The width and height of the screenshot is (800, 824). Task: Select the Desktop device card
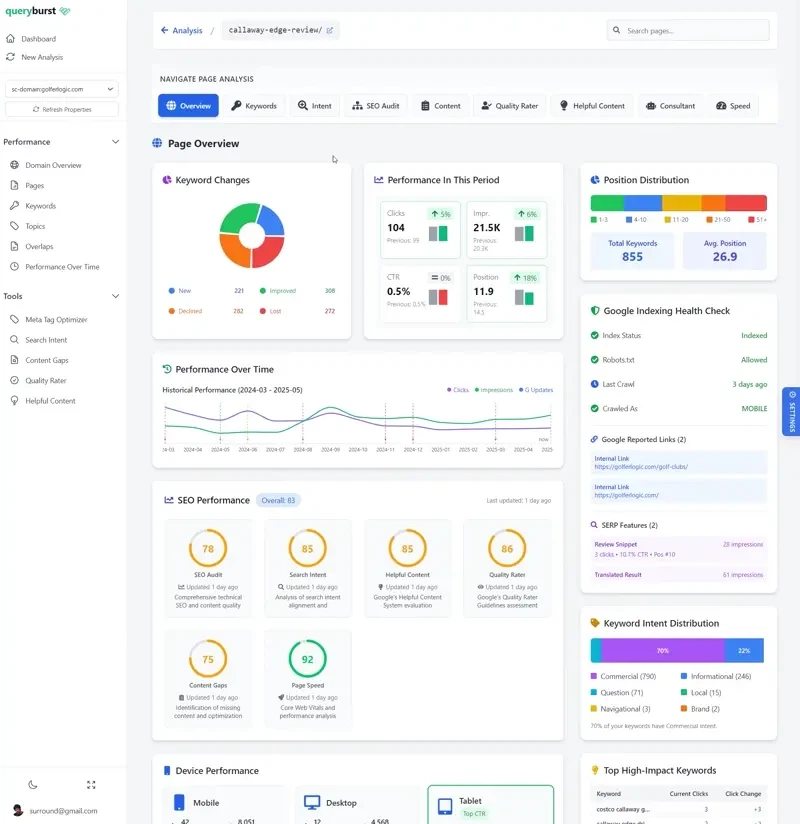pyautogui.click(x=357, y=805)
